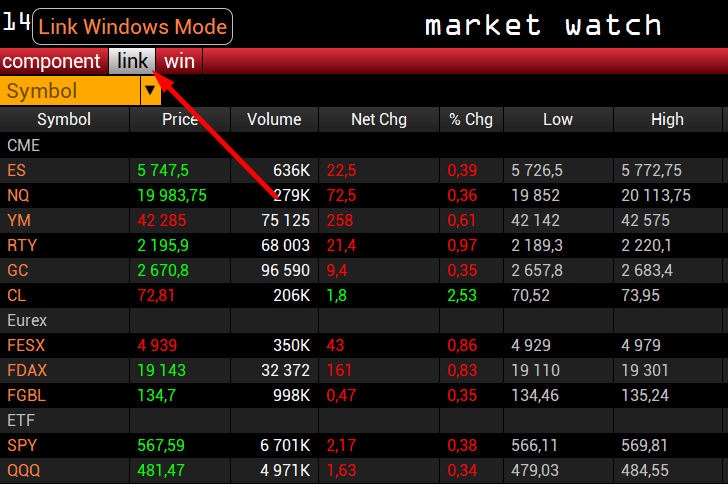Click the % Chg column header

(471, 120)
